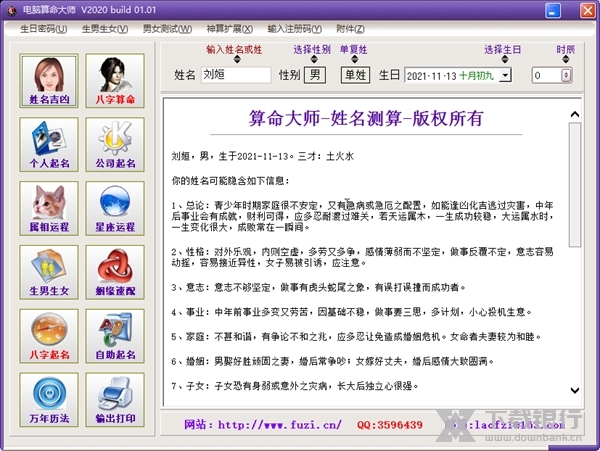Toggle the 性别 gender button showing 男
The width and height of the screenshot is (600, 451).
[315, 75]
